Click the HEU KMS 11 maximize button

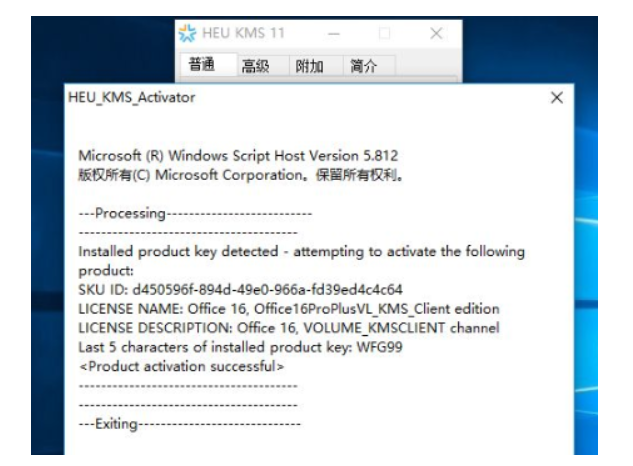coord(385,34)
